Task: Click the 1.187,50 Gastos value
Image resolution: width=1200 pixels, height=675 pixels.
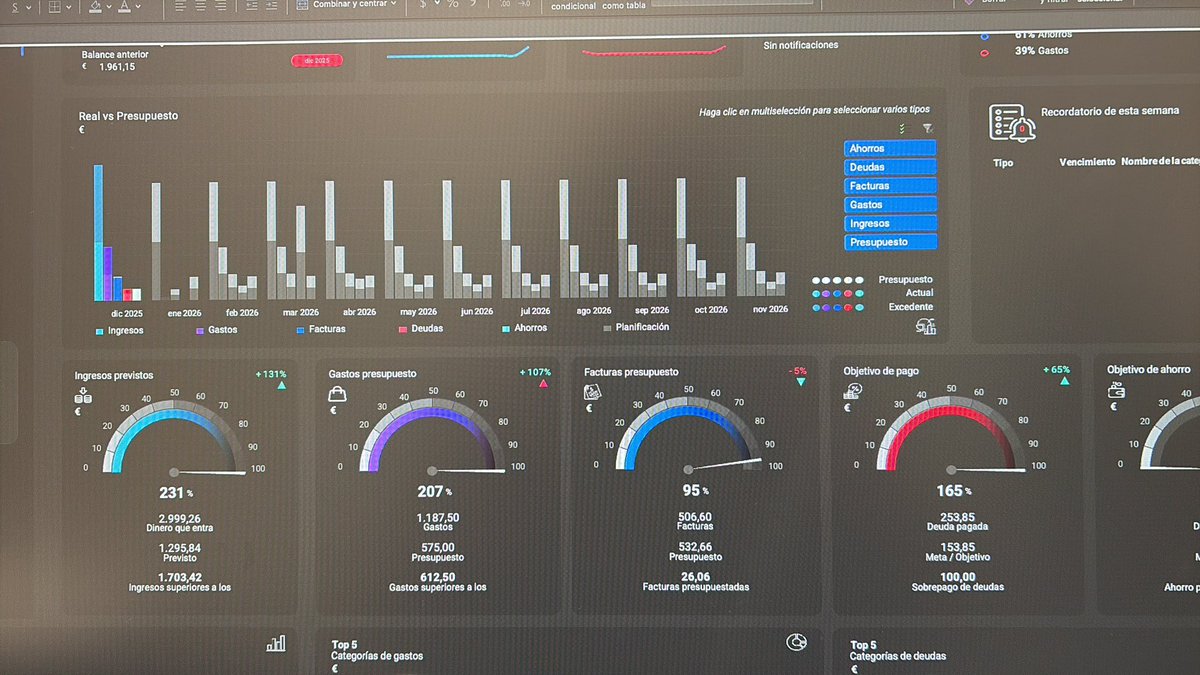Action: pyautogui.click(x=438, y=517)
